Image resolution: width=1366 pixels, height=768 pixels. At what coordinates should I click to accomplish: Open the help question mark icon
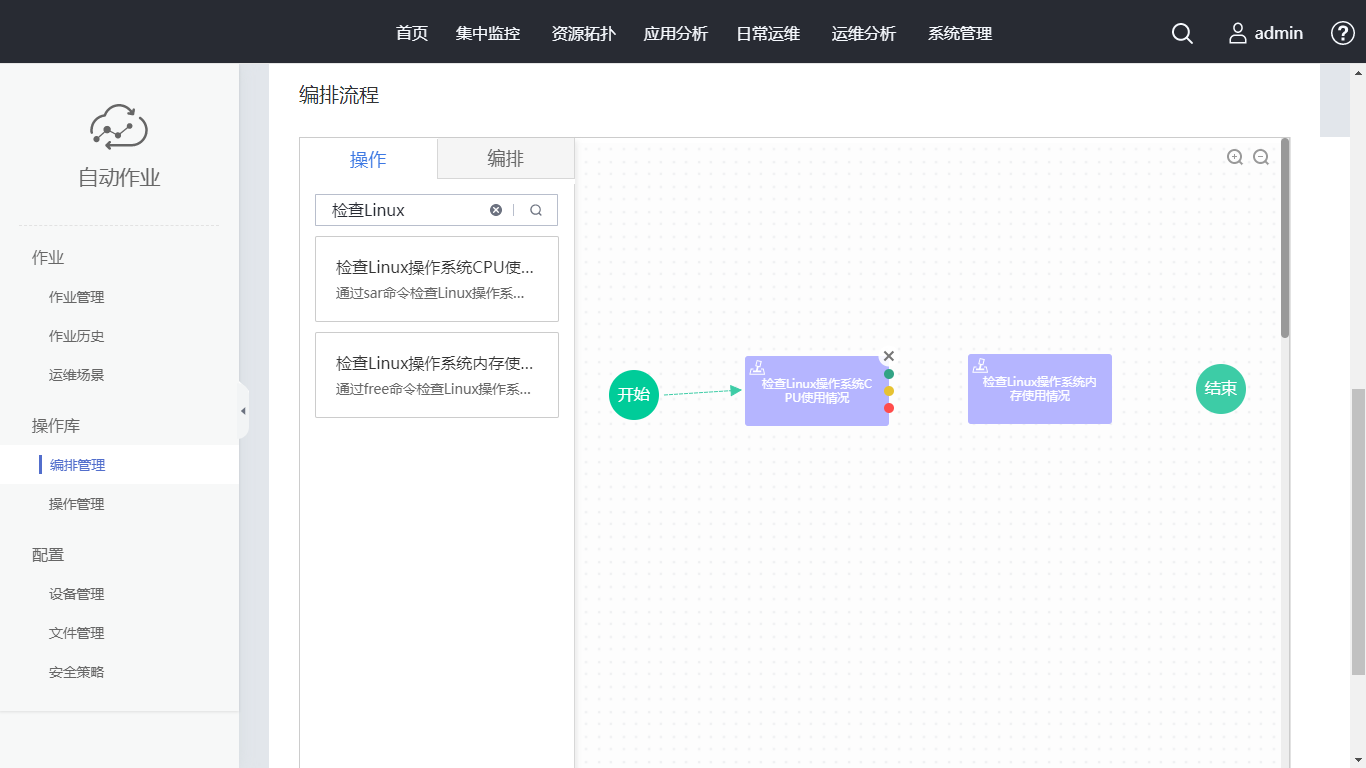click(x=1342, y=33)
